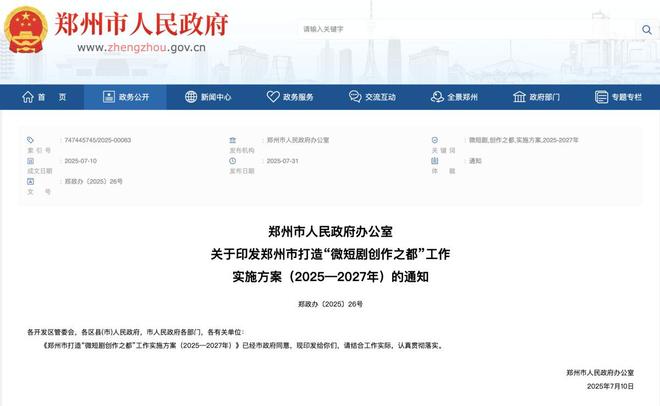Click the 体裁 label
The height and width of the screenshot is (406, 660).
443,171
